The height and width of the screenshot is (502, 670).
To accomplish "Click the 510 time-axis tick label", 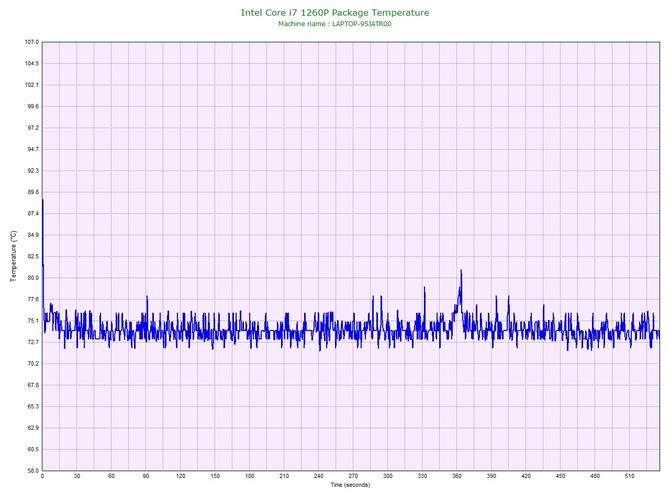I will coord(629,476).
